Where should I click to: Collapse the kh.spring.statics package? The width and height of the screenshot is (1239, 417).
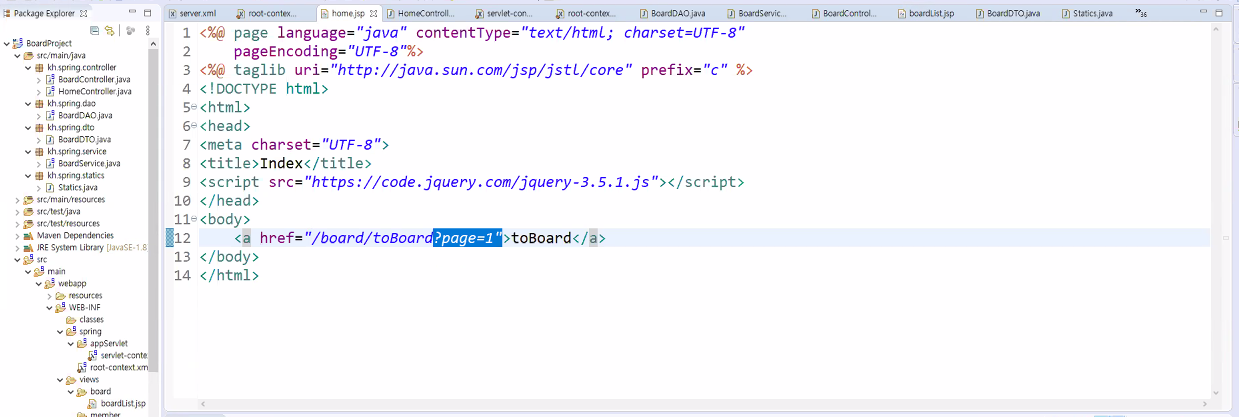click(29, 175)
